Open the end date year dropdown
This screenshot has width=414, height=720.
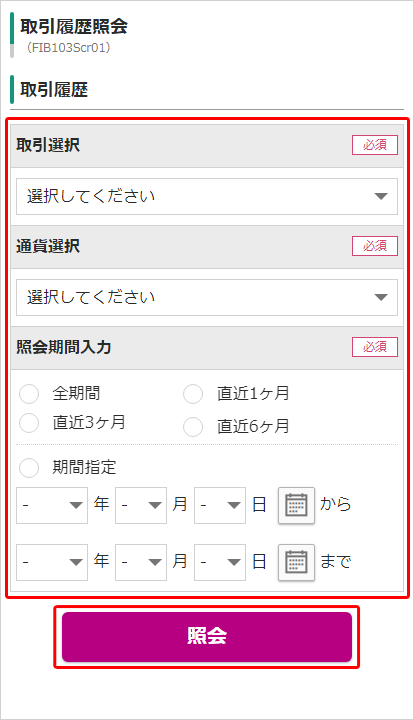pyautogui.click(x=52, y=562)
